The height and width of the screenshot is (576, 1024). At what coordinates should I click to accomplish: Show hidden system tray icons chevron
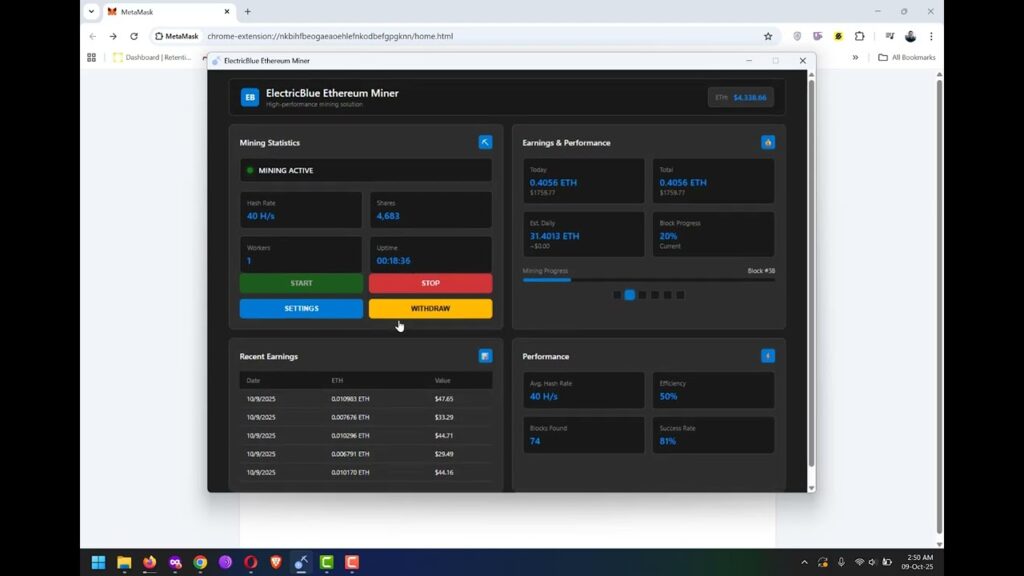pos(805,562)
